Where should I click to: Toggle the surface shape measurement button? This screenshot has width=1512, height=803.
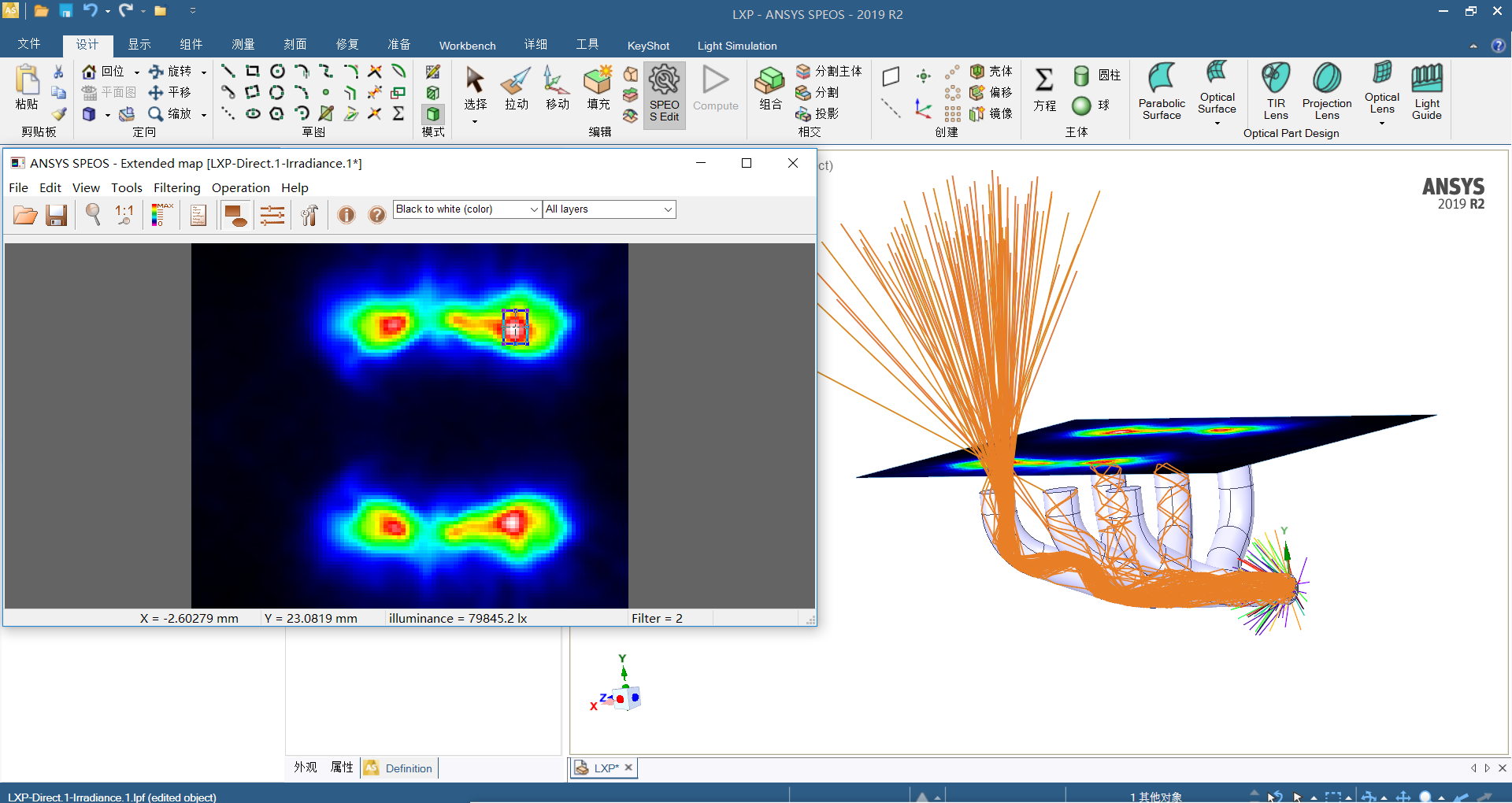click(235, 215)
